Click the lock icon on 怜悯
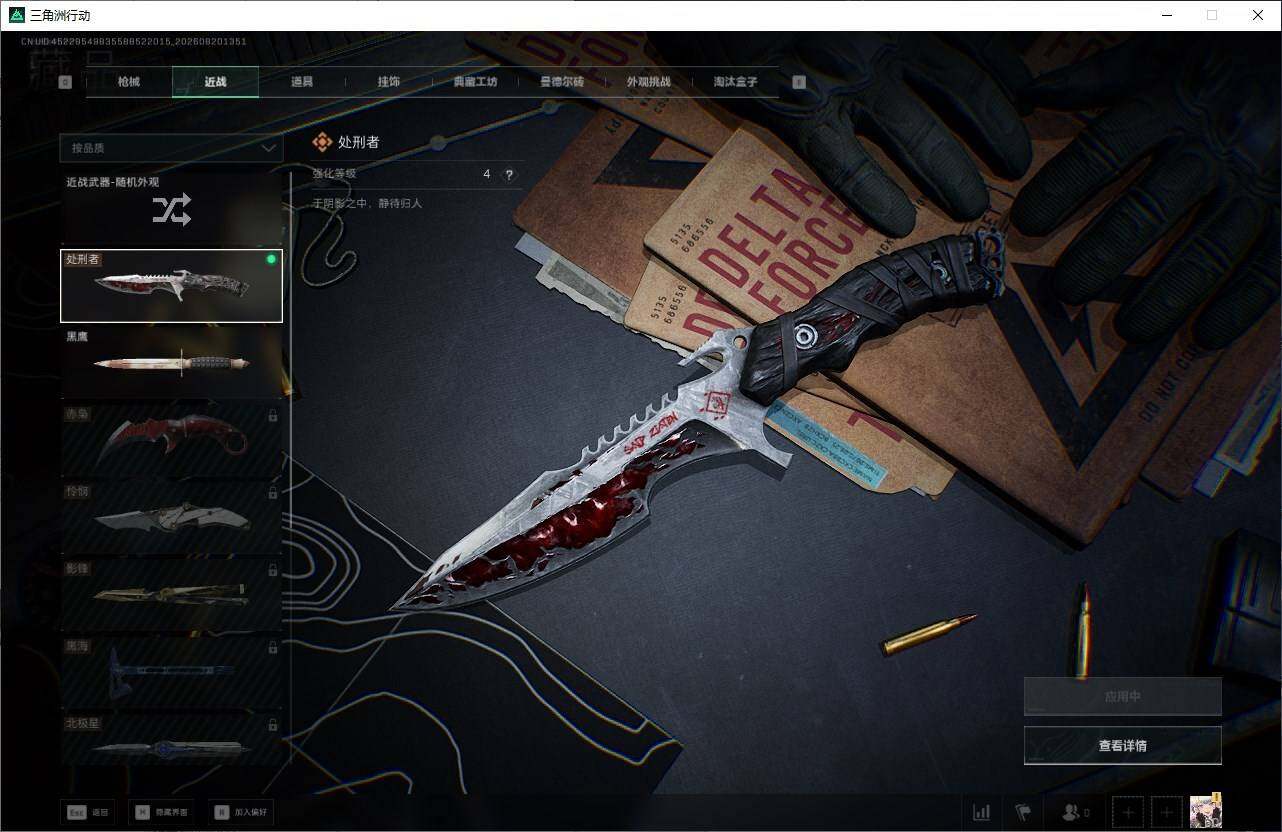This screenshot has width=1282, height=832. [273, 493]
